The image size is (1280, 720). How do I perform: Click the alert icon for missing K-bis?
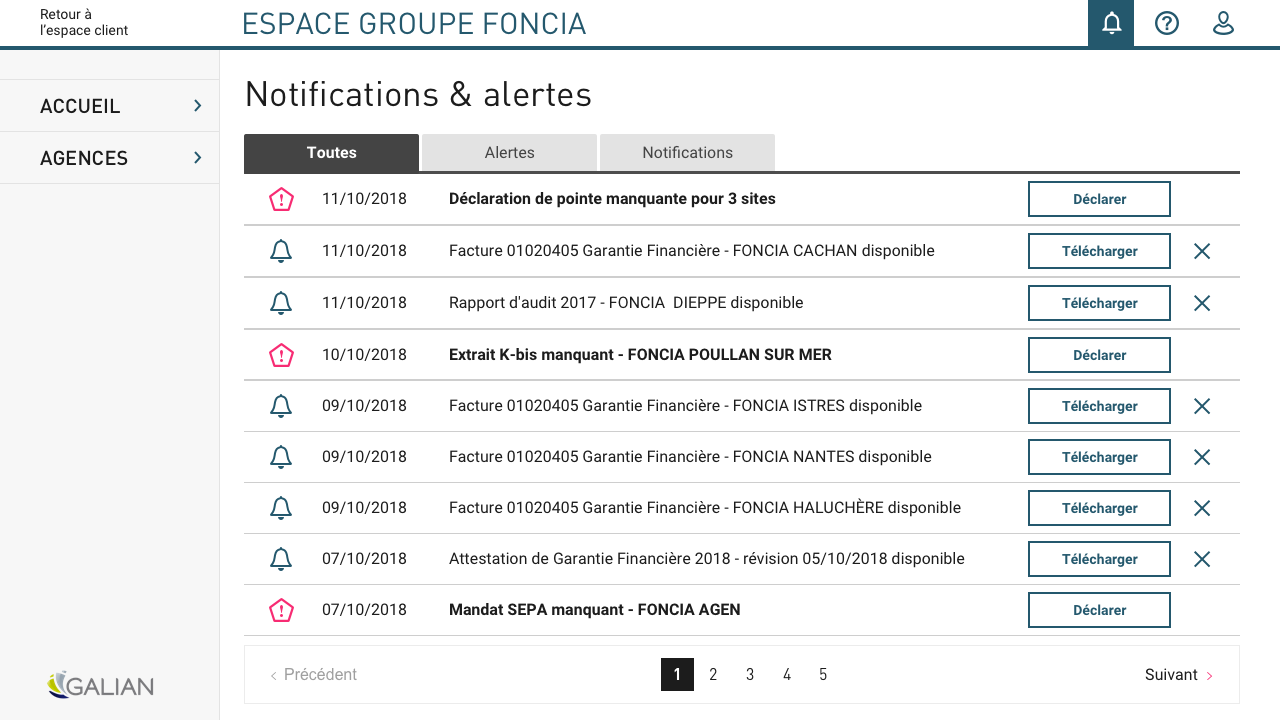click(x=282, y=355)
